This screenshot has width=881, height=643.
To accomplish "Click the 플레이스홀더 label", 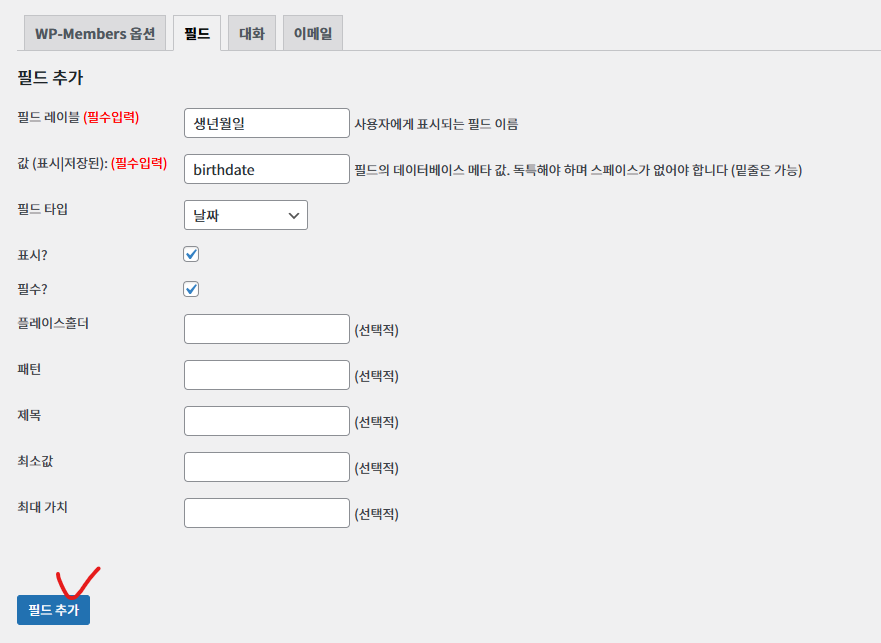I will click(53, 323).
